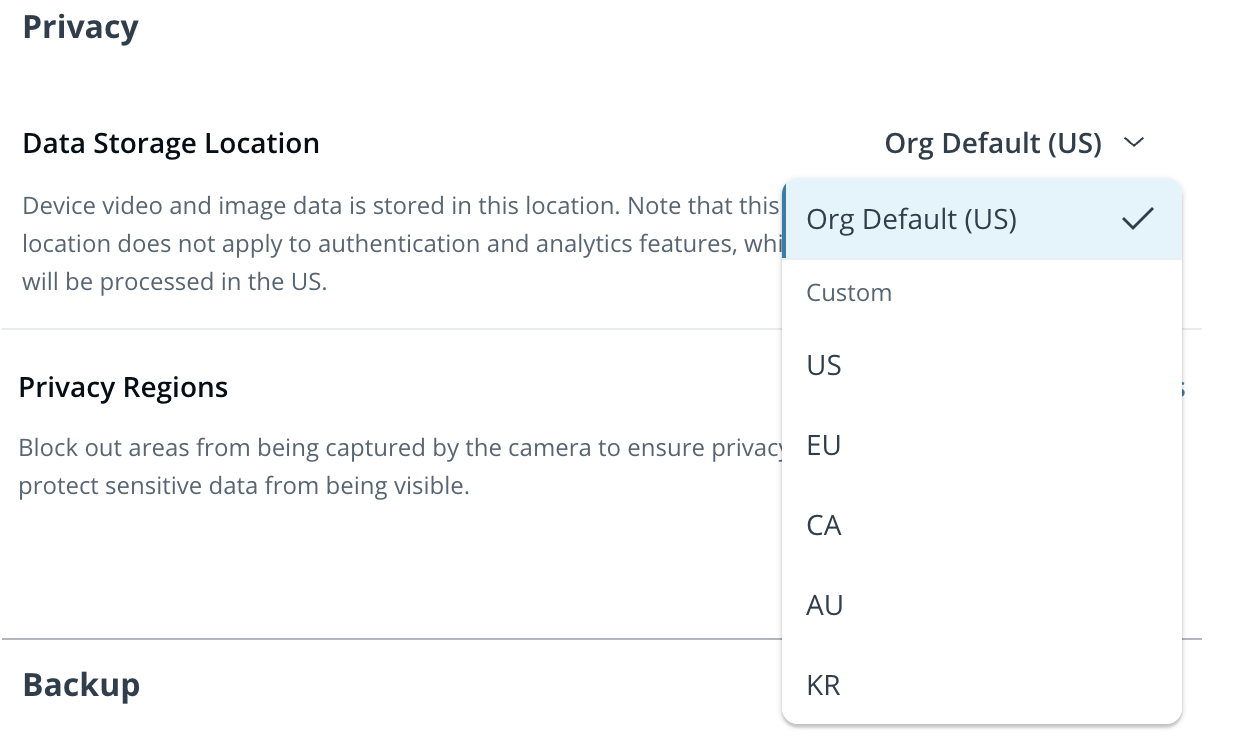The image size is (1240, 750).
Task: Click the Data Storage Location label
Action: pos(171,144)
